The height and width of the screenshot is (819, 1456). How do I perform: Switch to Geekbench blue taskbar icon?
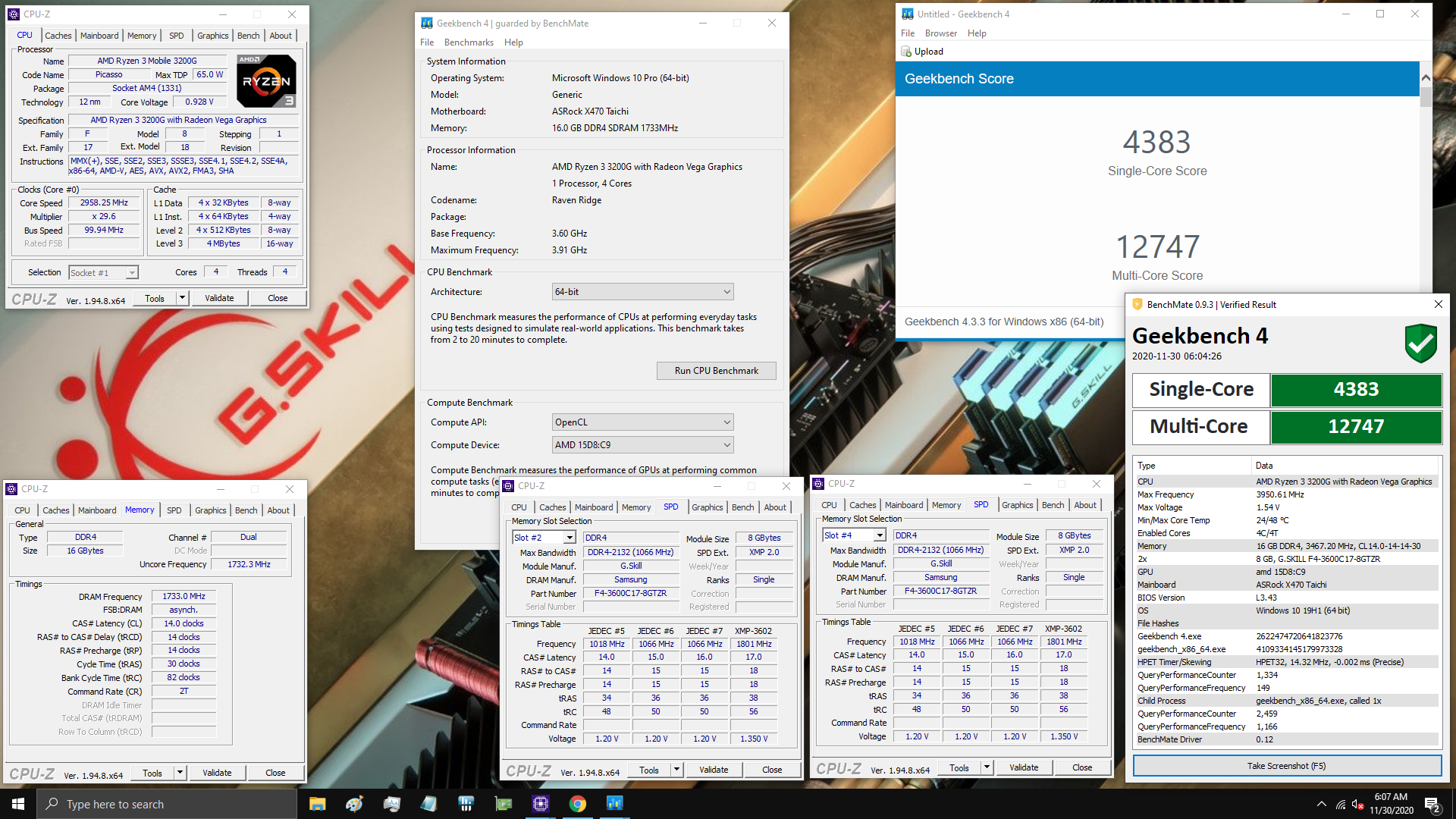pyautogui.click(x=615, y=804)
